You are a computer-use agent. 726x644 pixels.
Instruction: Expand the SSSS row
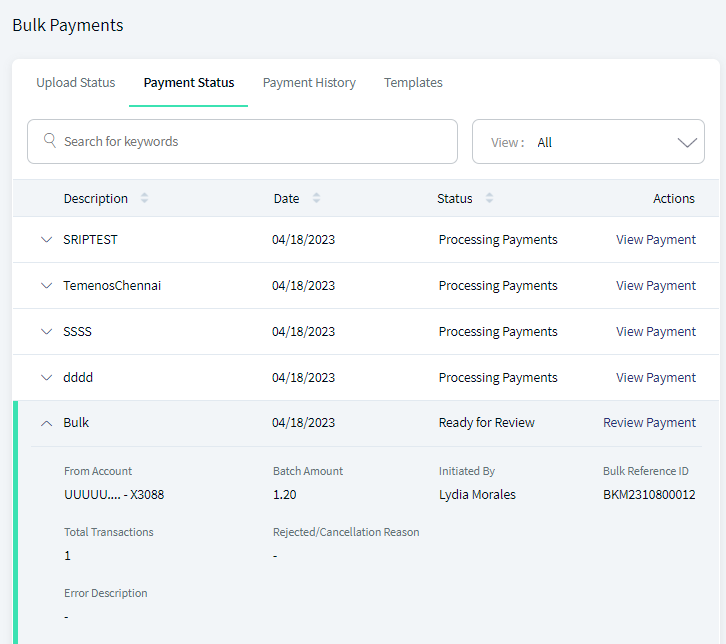click(x=46, y=331)
